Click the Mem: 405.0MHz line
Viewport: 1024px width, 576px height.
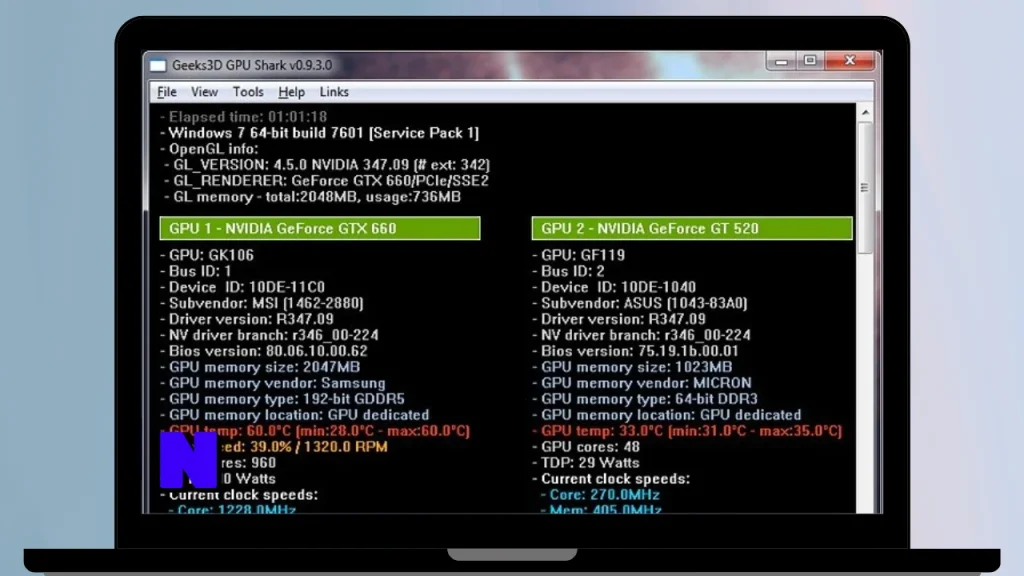click(x=601, y=509)
